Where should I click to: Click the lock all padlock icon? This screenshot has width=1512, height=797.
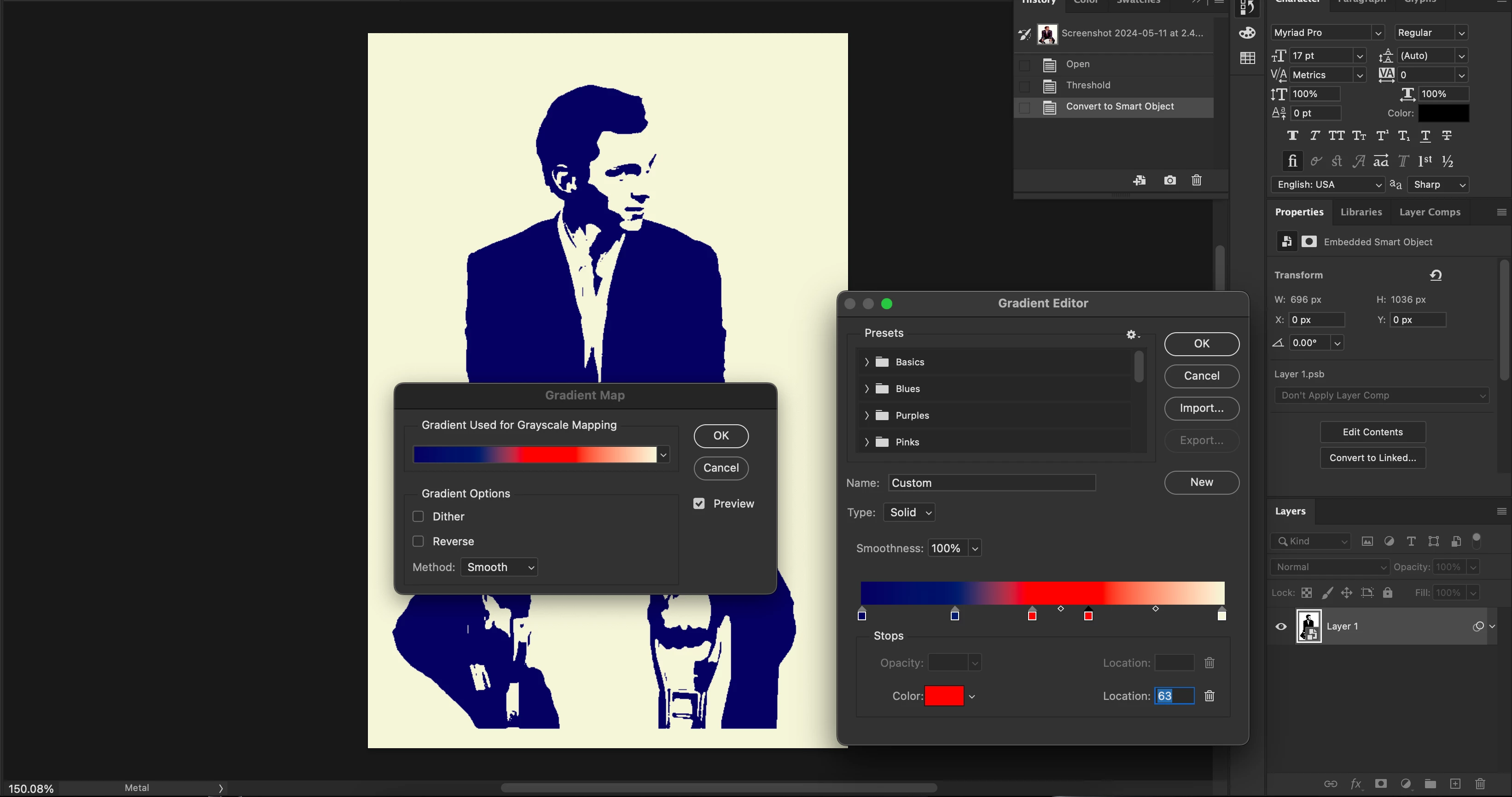tap(1388, 593)
